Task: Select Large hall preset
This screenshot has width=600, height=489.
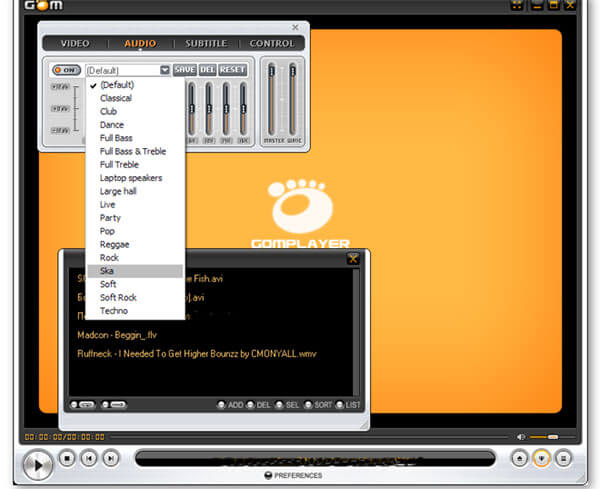Action: (x=135, y=191)
